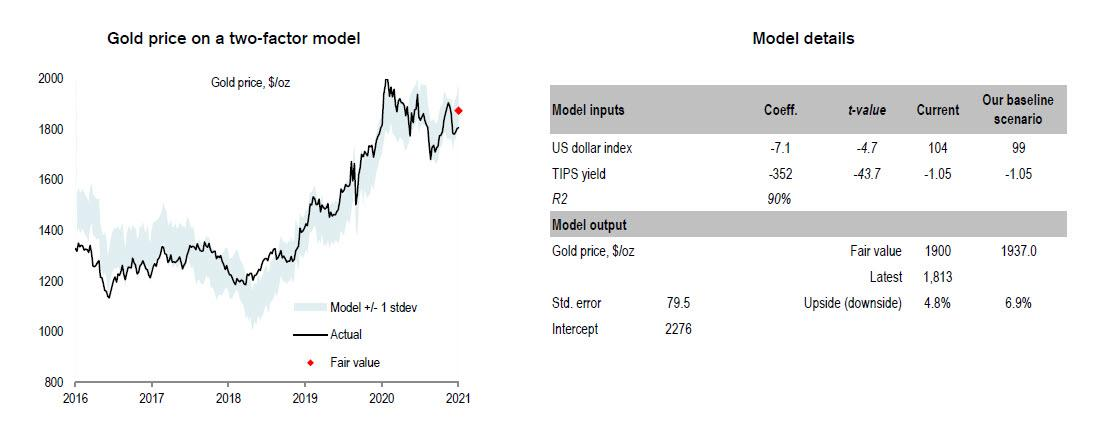Screen dimensions: 1094x430
Task: Click the 'Model output' section header
Action: coord(589,225)
